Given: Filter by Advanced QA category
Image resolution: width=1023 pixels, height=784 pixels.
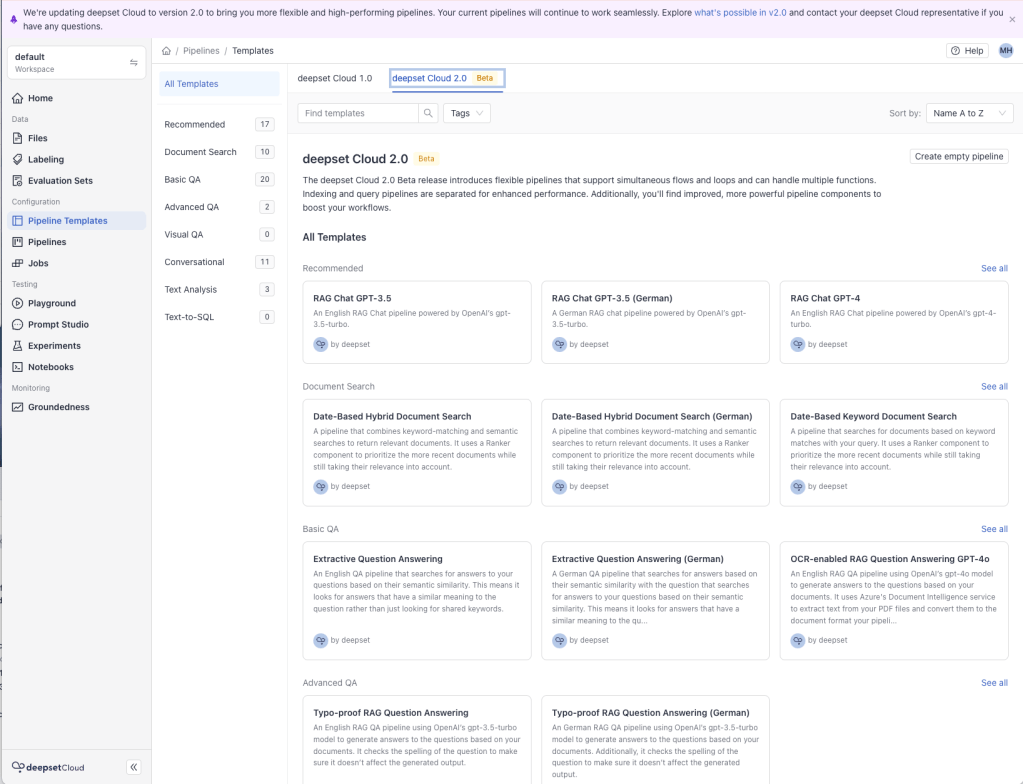Looking at the screenshot, I should pos(219,207).
